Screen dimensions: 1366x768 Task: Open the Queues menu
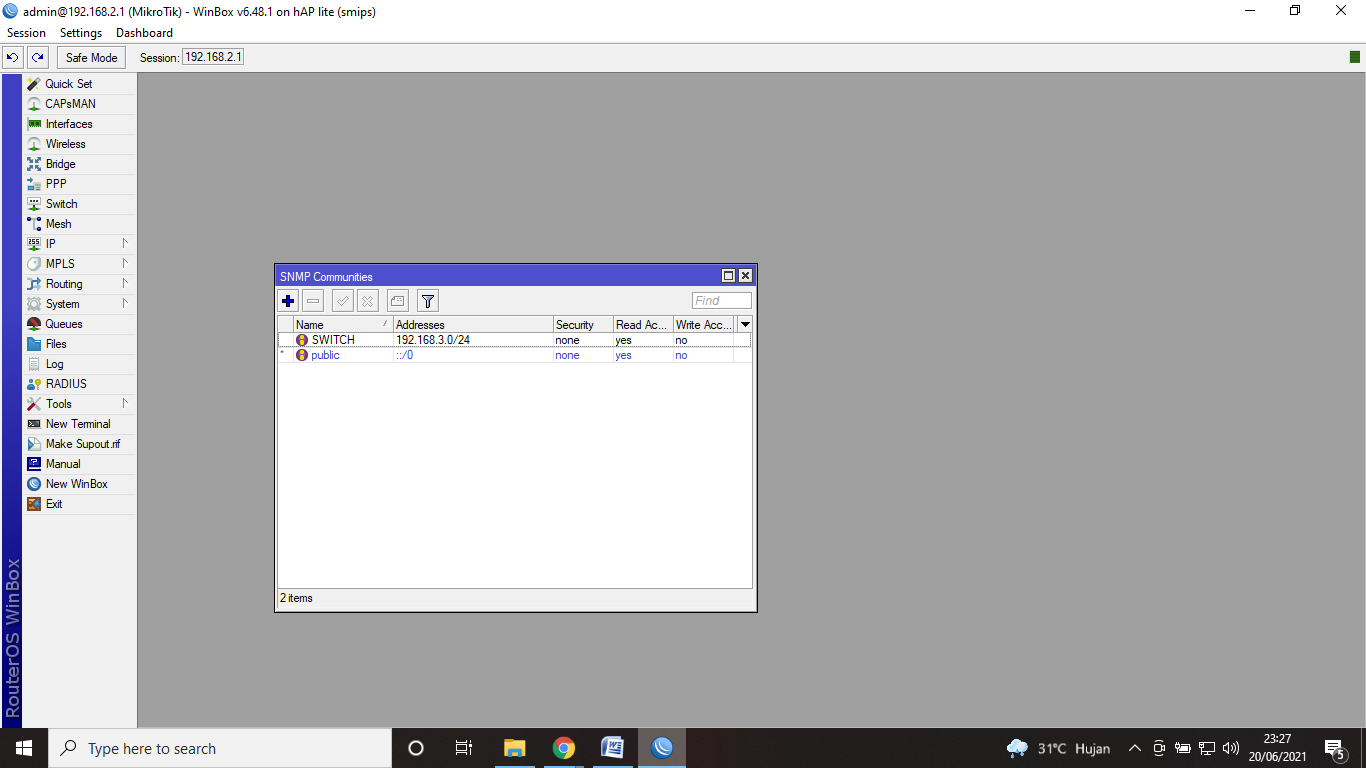click(79, 324)
